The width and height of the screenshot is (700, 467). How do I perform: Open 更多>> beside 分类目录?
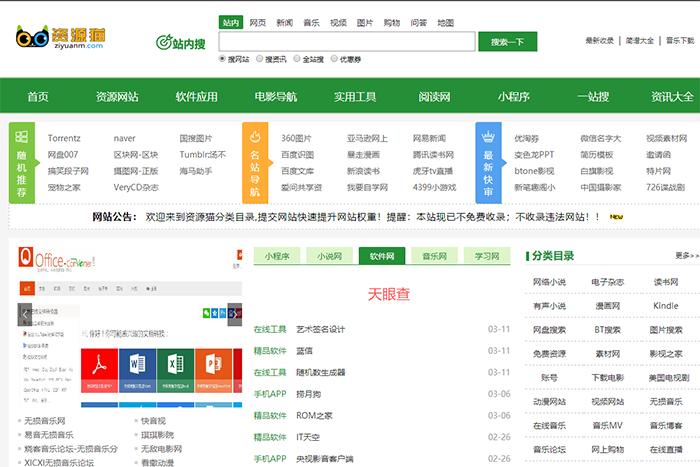point(687,256)
